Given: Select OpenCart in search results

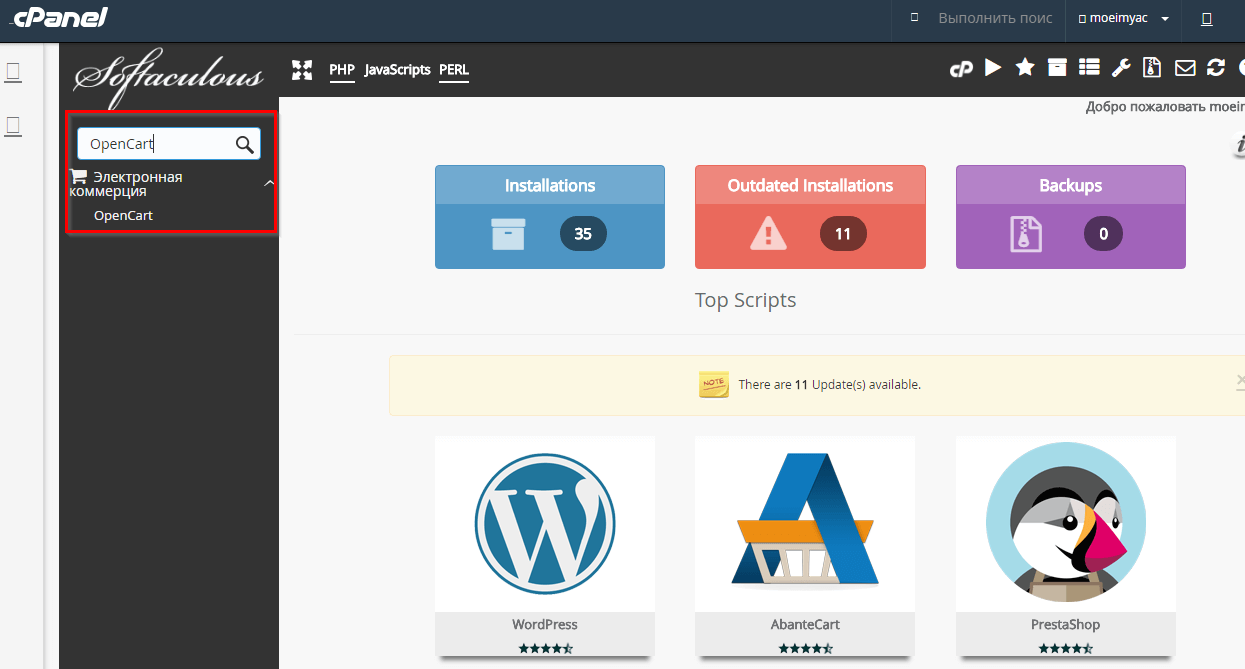Looking at the screenshot, I should coord(123,215).
